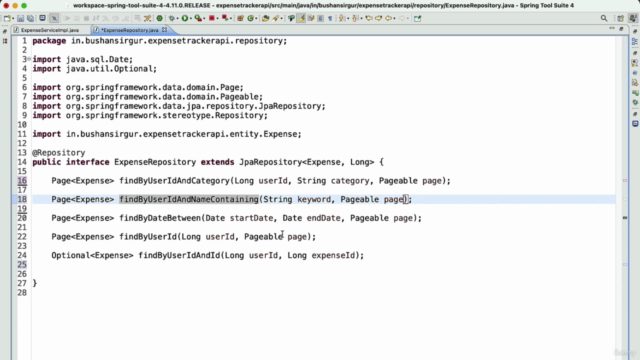Screen dimensions: 640x360
Task: Expand the Next Annotation dropdown arrow
Action: pyautogui.click(x=348, y=18)
